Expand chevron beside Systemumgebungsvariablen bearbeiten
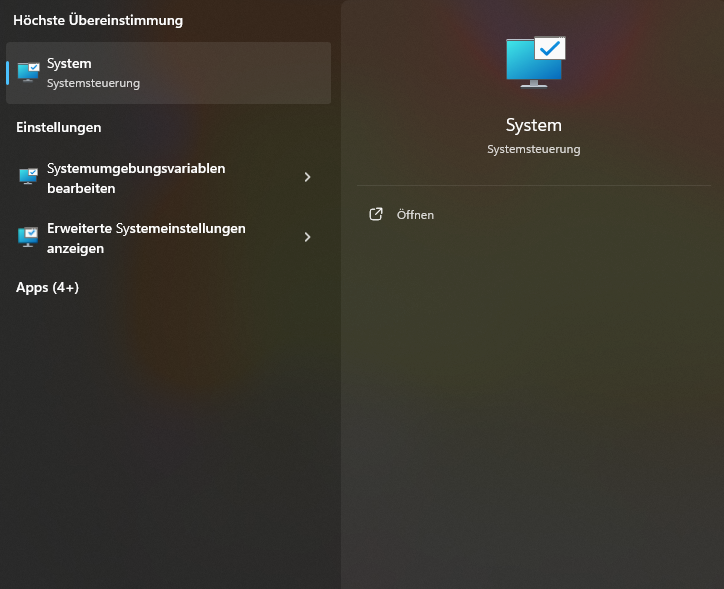724x589 pixels. click(308, 177)
